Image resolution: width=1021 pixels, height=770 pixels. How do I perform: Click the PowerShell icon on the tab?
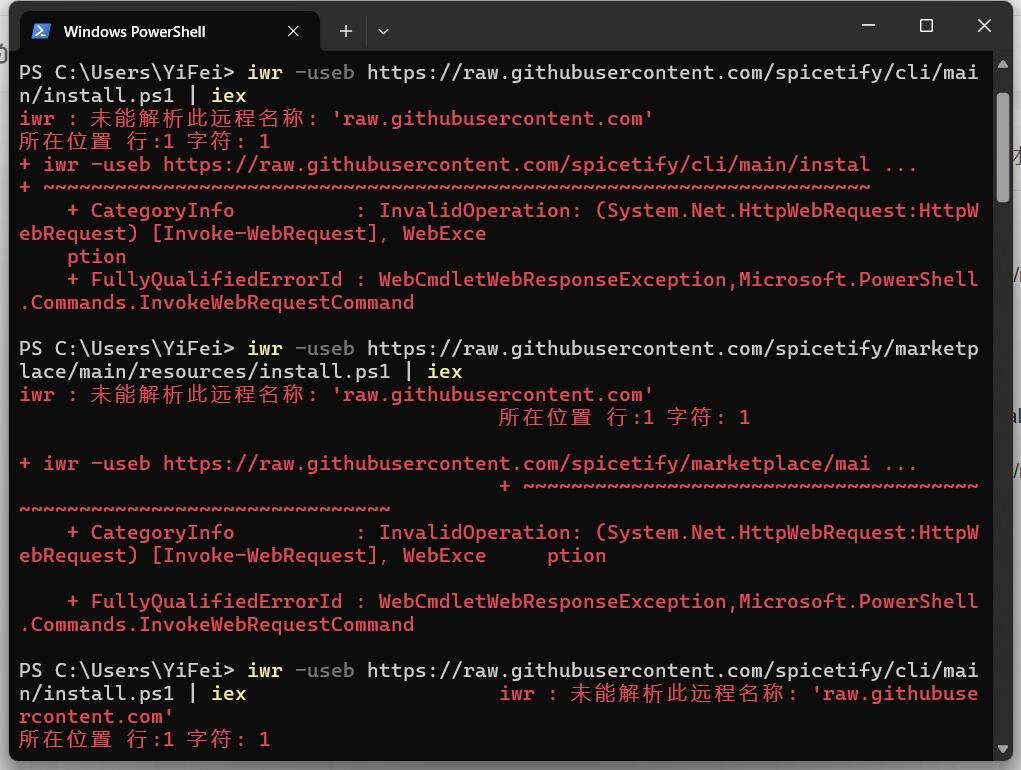[x=41, y=31]
